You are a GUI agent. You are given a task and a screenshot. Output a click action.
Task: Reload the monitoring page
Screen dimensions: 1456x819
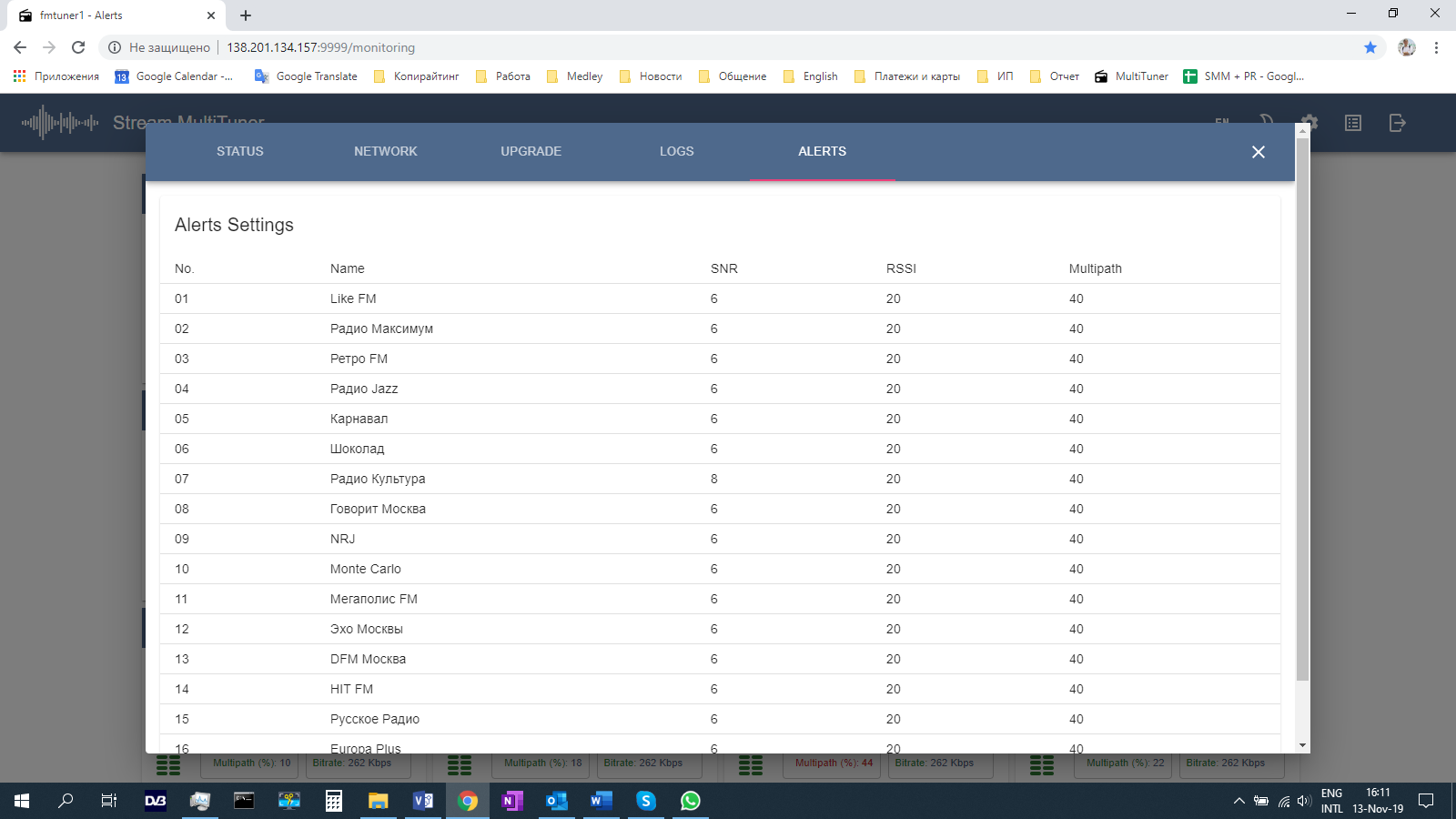78,47
